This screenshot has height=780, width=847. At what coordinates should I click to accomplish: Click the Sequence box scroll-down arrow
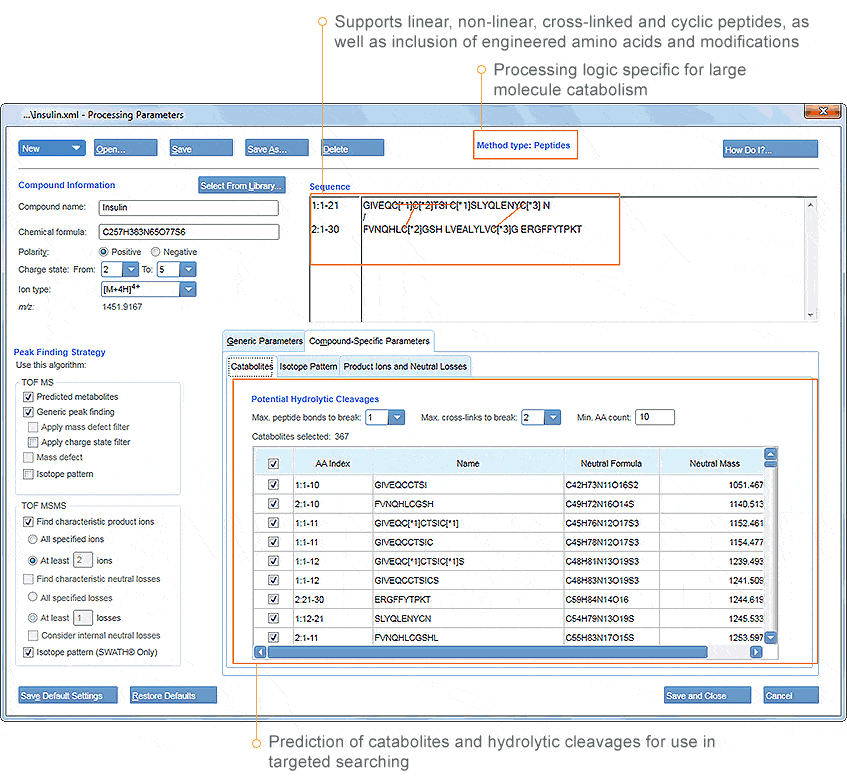pos(810,315)
